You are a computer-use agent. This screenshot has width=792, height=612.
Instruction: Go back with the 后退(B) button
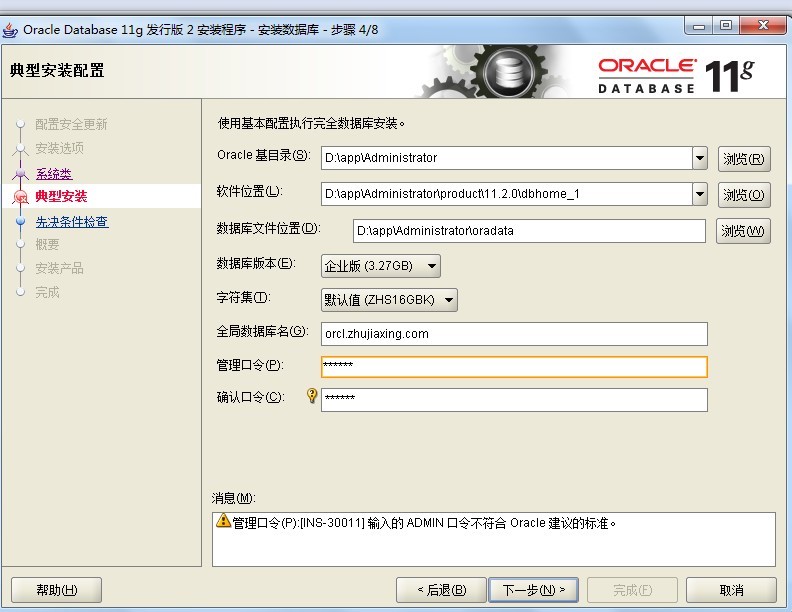(x=441, y=590)
